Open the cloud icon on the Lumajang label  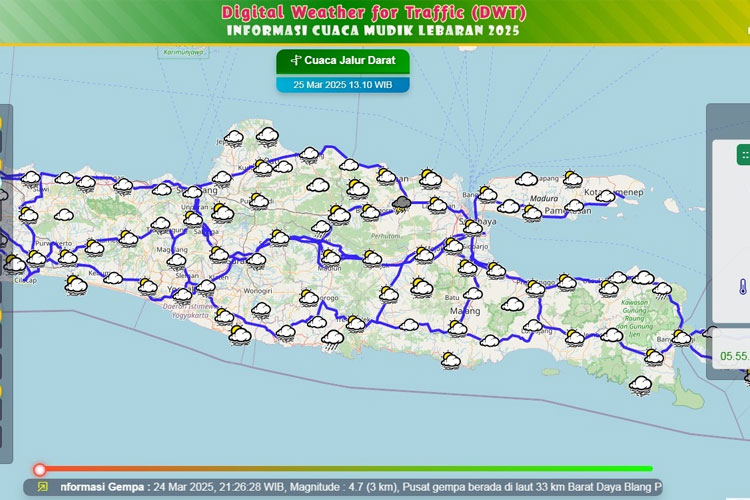(x=532, y=327)
